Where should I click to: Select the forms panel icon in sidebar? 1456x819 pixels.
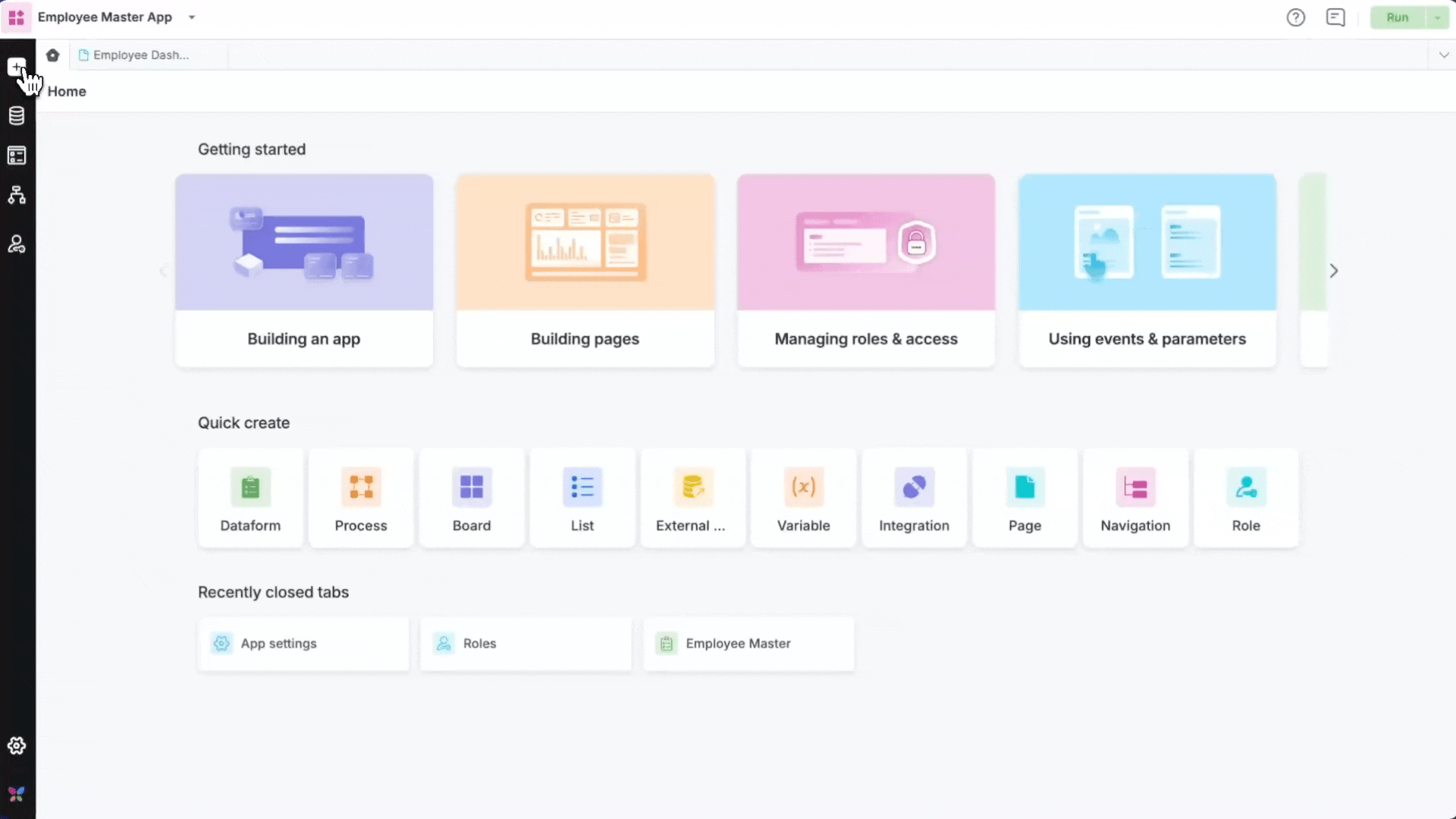click(x=16, y=155)
